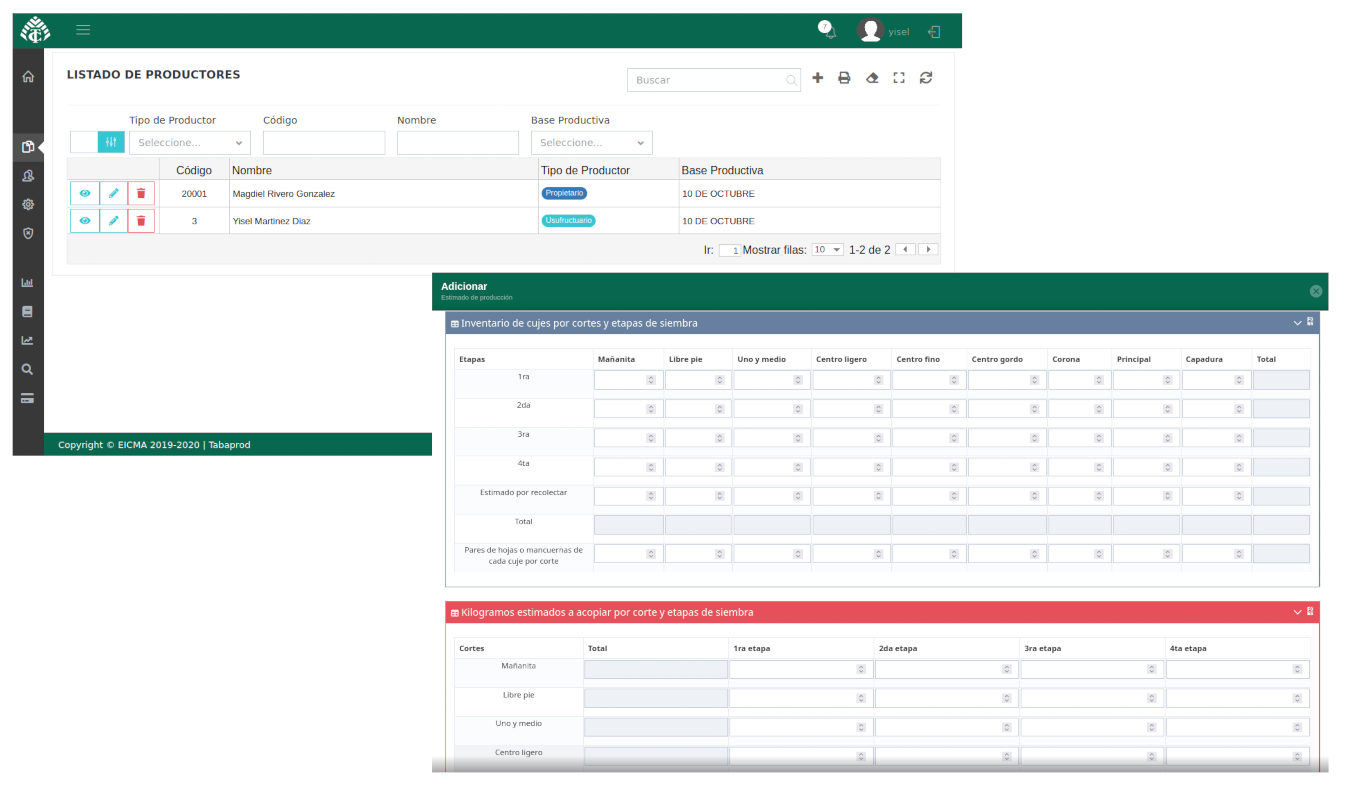Open the Home item in sidebar
The width and height of the screenshot is (1366, 800).
click(28, 77)
